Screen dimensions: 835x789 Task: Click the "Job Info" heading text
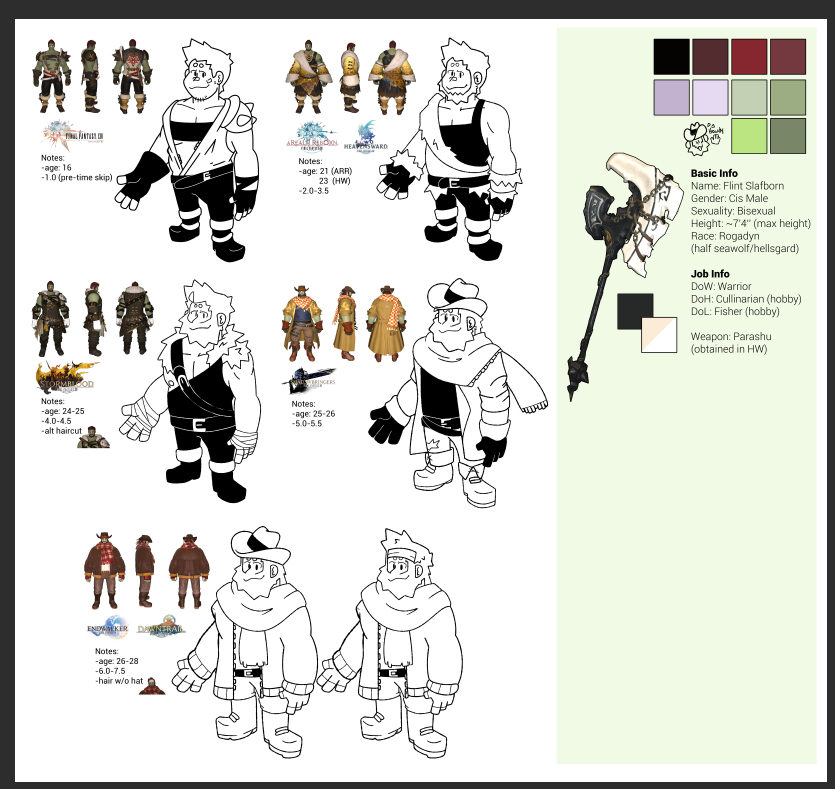[x=710, y=273]
